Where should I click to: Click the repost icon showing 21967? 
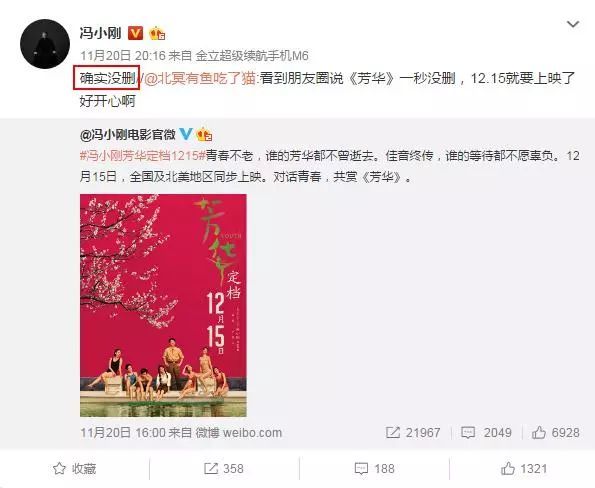tap(393, 433)
